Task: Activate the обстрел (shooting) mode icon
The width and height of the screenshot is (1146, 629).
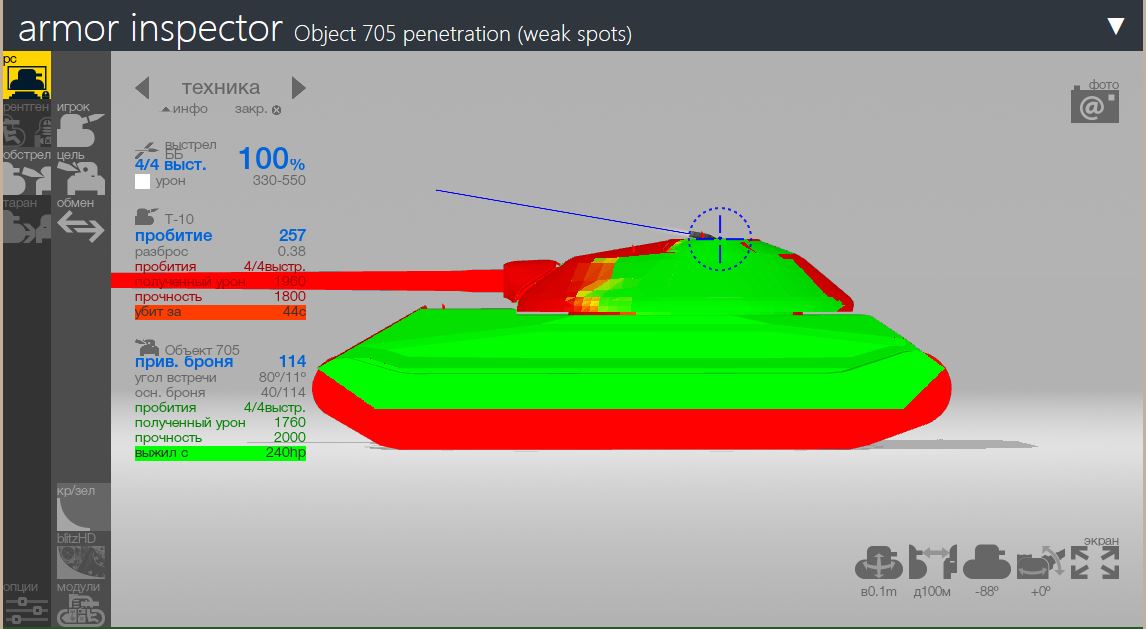Action: point(27,172)
